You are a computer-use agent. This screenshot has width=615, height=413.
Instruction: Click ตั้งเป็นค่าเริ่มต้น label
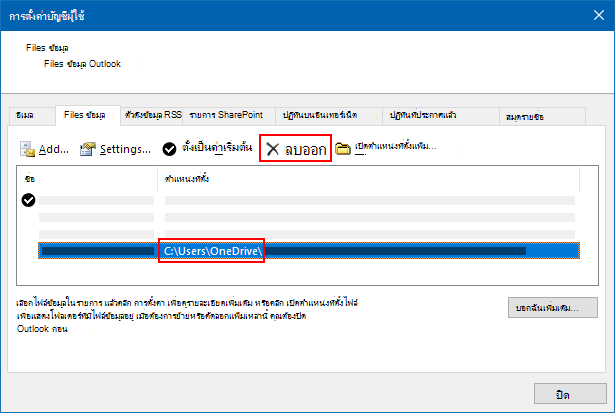point(217,148)
